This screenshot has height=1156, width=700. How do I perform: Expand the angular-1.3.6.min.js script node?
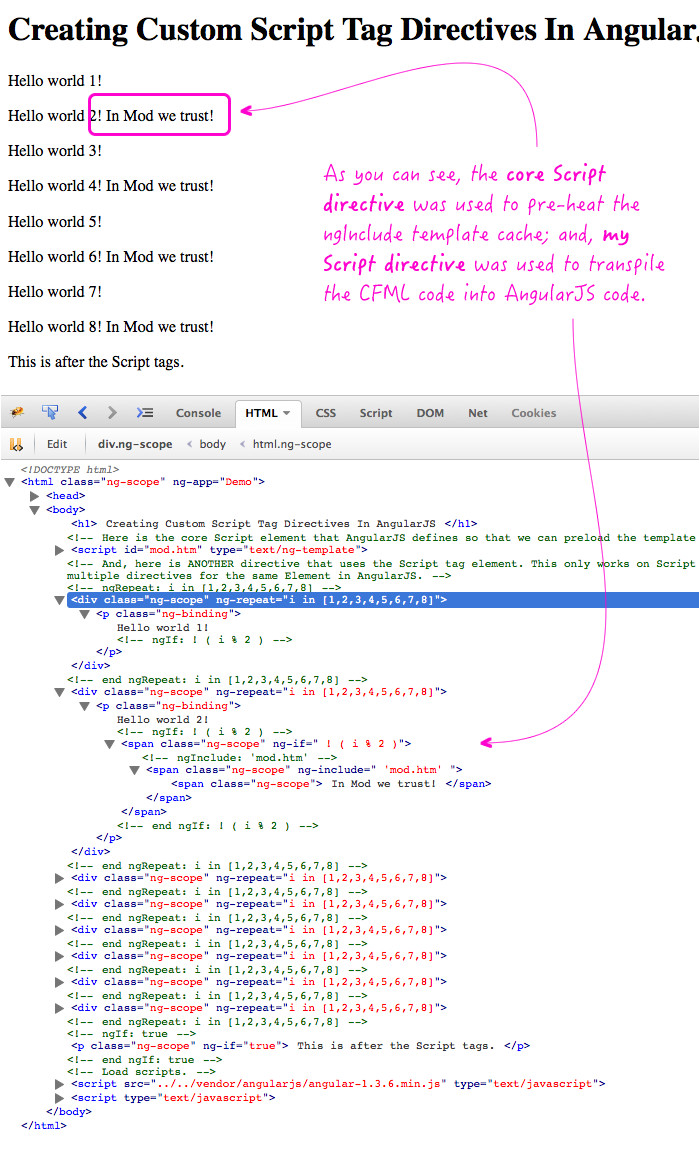(x=59, y=1084)
